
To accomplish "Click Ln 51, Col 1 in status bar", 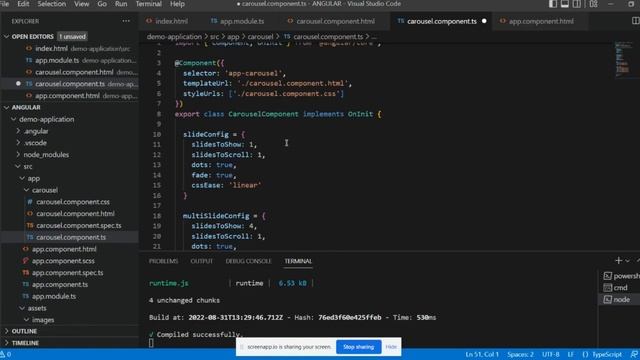I will pyautogui.click(x=482, y=354).
